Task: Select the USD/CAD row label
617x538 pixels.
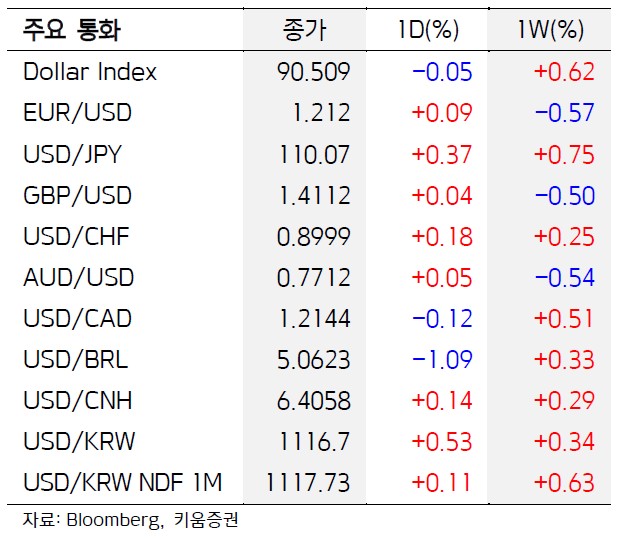Action: click(78, 319)
